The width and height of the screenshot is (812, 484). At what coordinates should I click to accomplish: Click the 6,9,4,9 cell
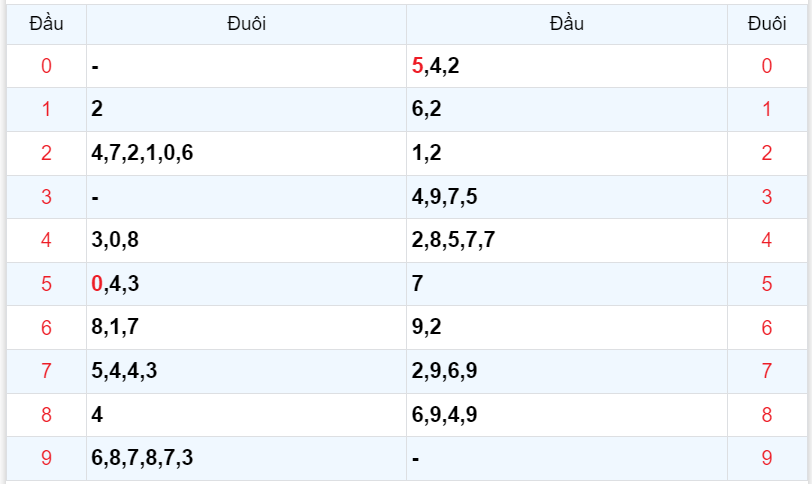point(444,415)
